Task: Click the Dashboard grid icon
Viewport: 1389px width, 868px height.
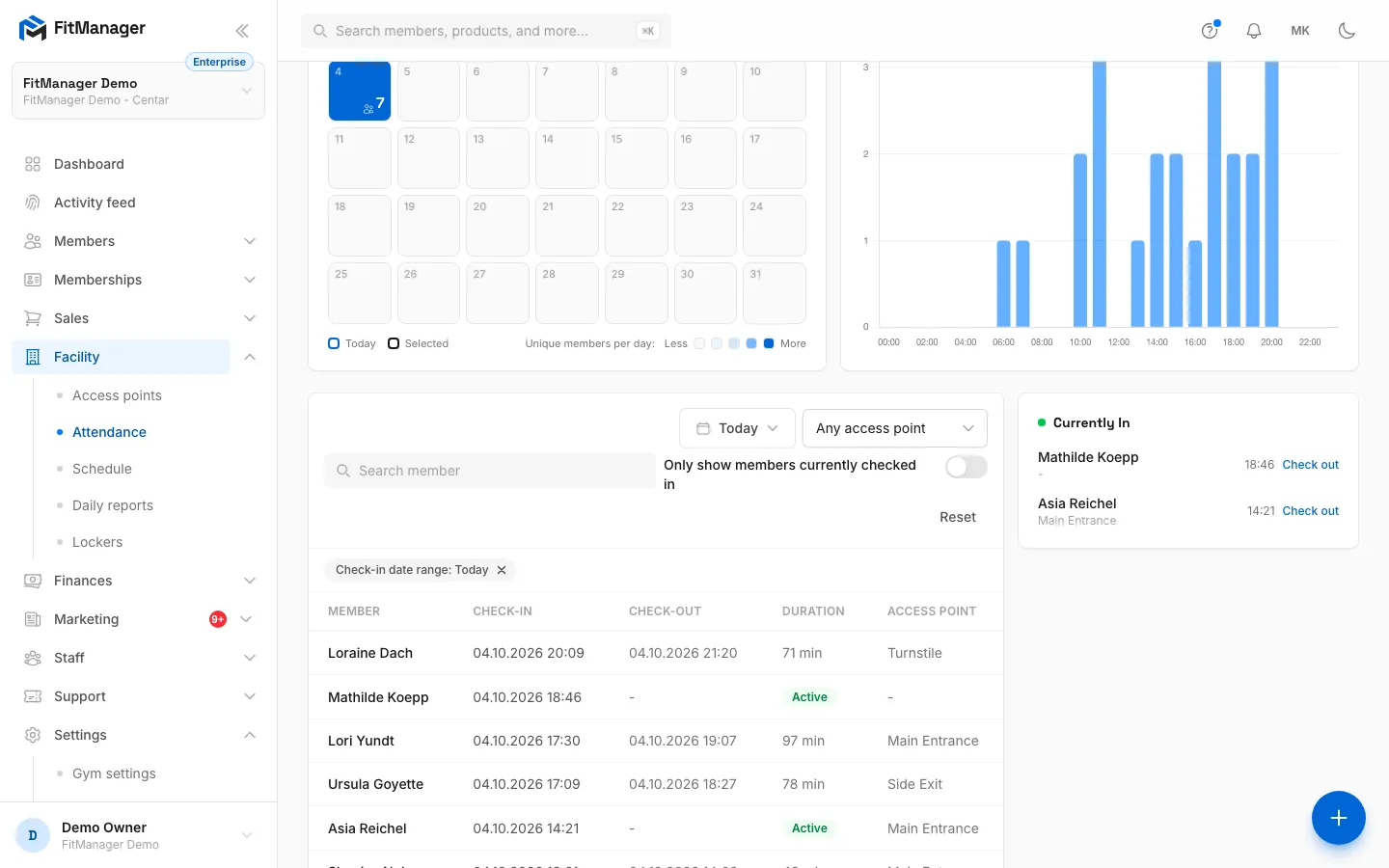Action: (33, 164)
